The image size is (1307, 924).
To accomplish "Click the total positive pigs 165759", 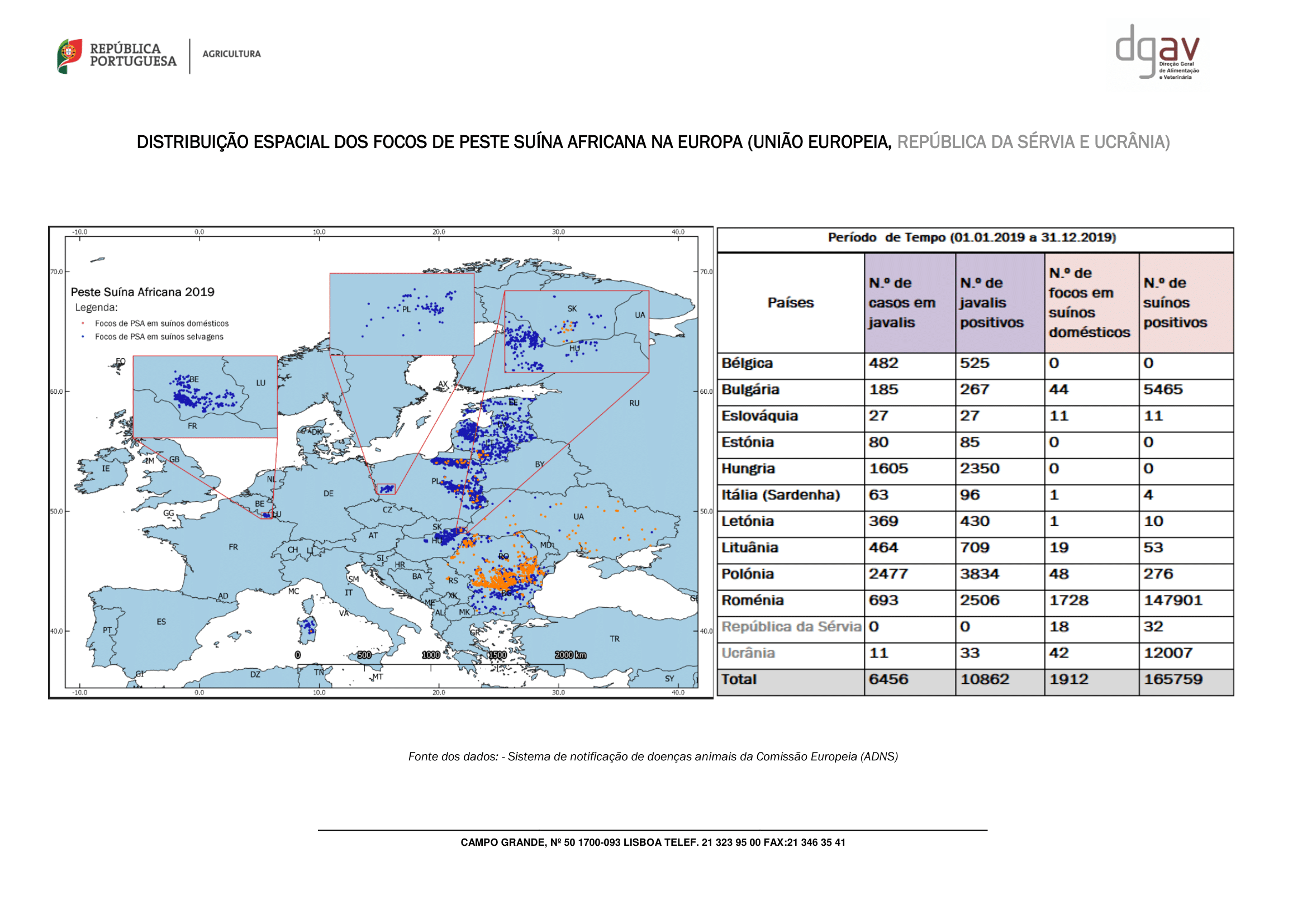I will tap(1173, 679).
